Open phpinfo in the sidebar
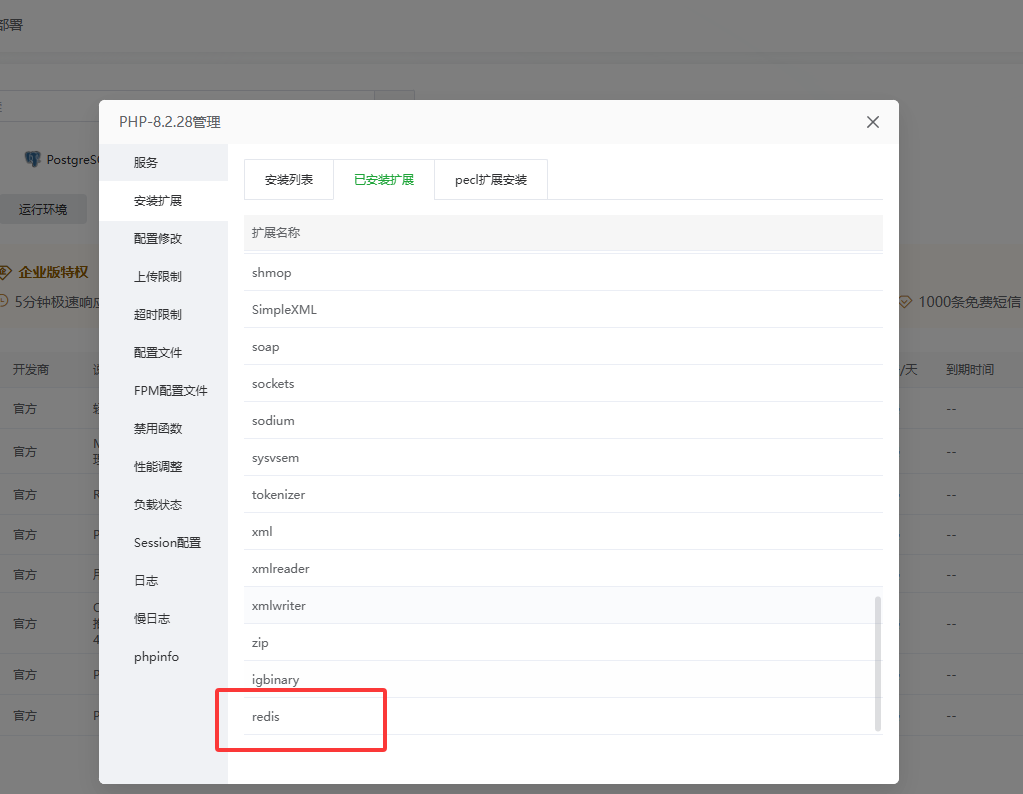 click(156, 657)
